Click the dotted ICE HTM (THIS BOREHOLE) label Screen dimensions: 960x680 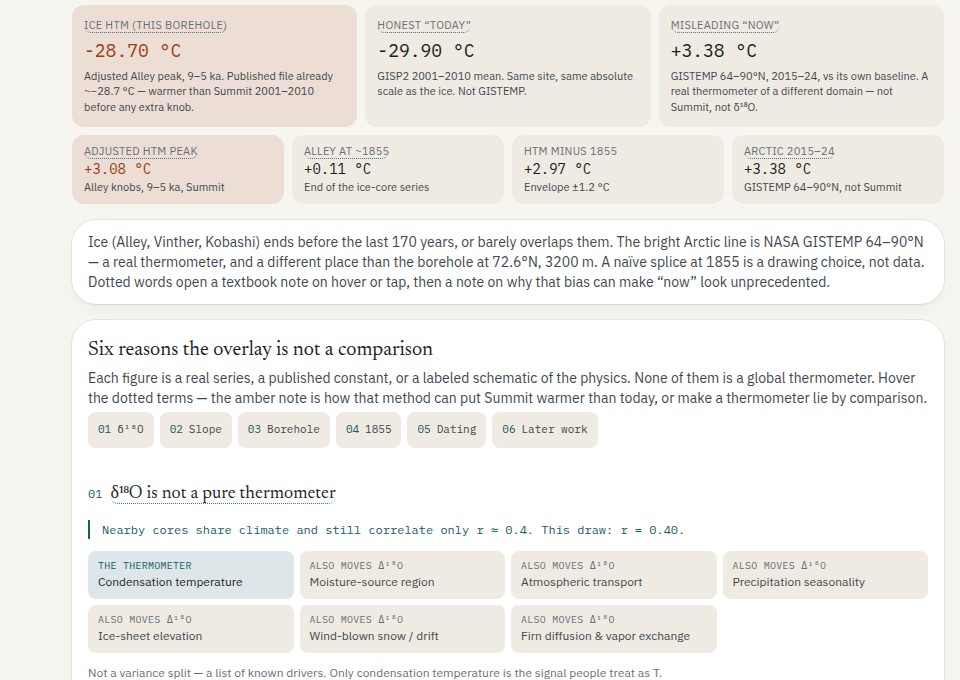[155, 26]
